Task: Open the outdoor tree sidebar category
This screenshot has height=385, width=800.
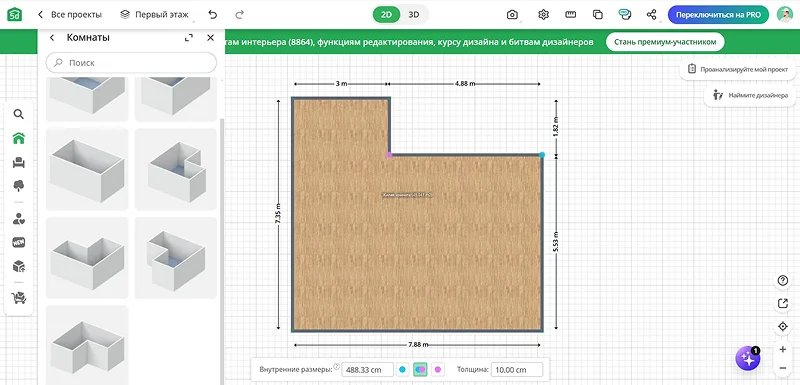Action: [x=19, y=186]
